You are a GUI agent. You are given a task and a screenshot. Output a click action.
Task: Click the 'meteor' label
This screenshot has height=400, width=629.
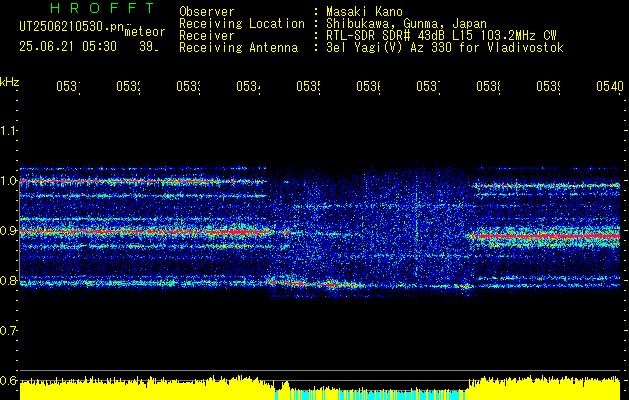pyautogui.click(x=145, y=32)
